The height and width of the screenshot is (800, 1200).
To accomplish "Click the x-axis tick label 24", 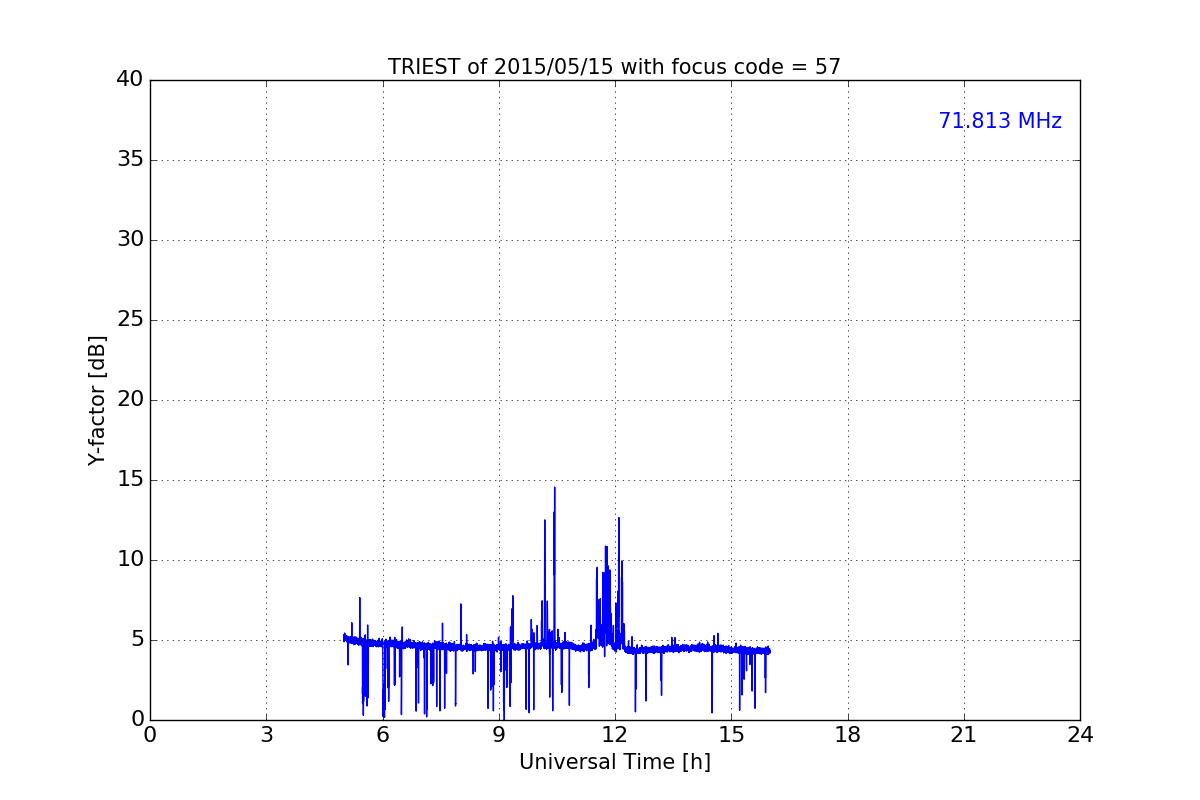I will pos(1080,735).
